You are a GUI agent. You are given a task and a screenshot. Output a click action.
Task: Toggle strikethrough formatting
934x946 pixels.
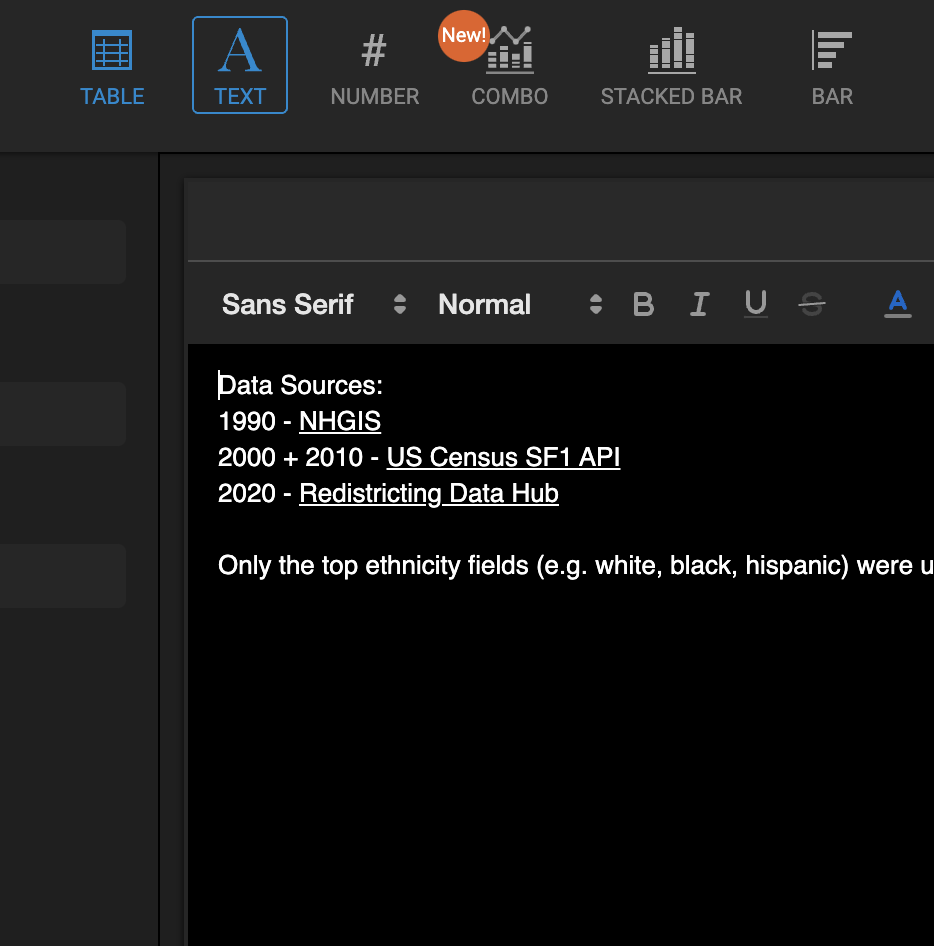coord(812,304)
